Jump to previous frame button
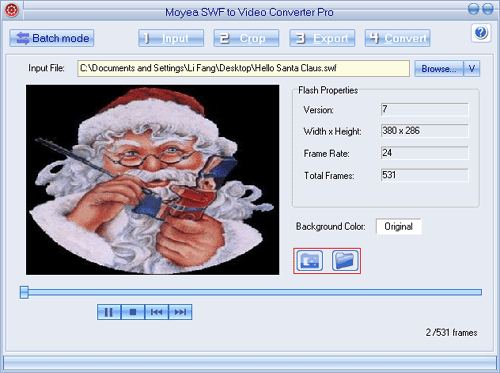Image resolution: width=500 pixels, height=373 pixels. click(x=157, y=312)
